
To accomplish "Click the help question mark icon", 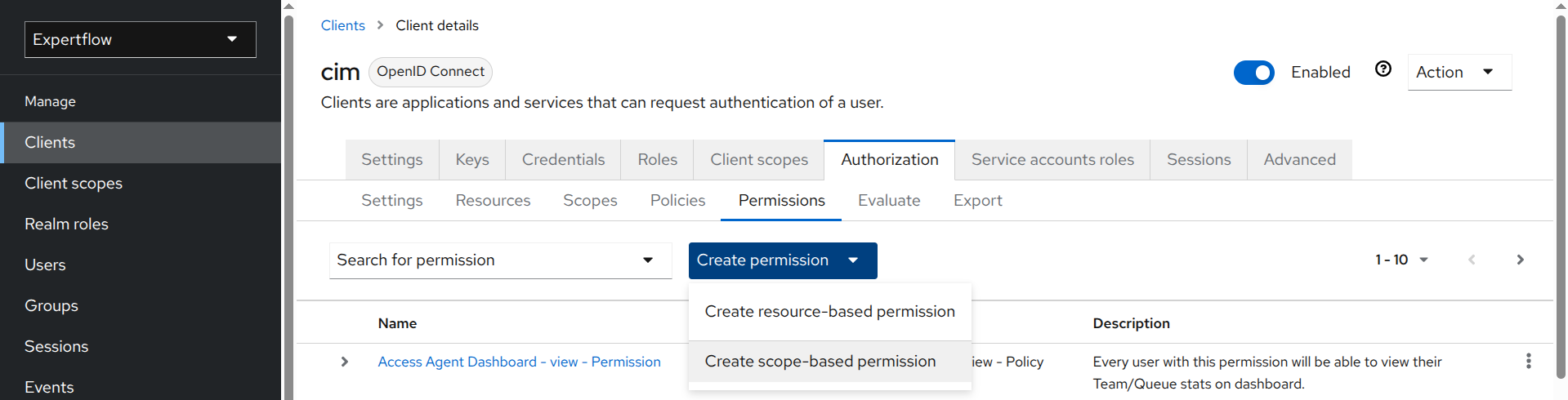I will [1383, 69].
